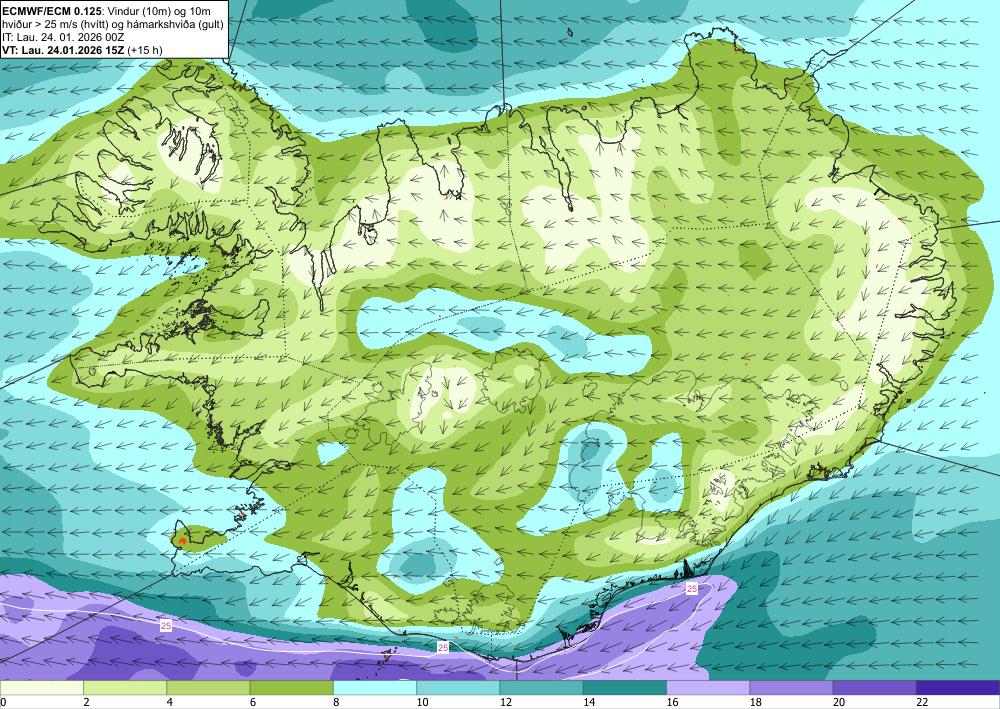
Task: Click the 16–18 m/s lavender legend swatch
Action: [x=709, y=688]
